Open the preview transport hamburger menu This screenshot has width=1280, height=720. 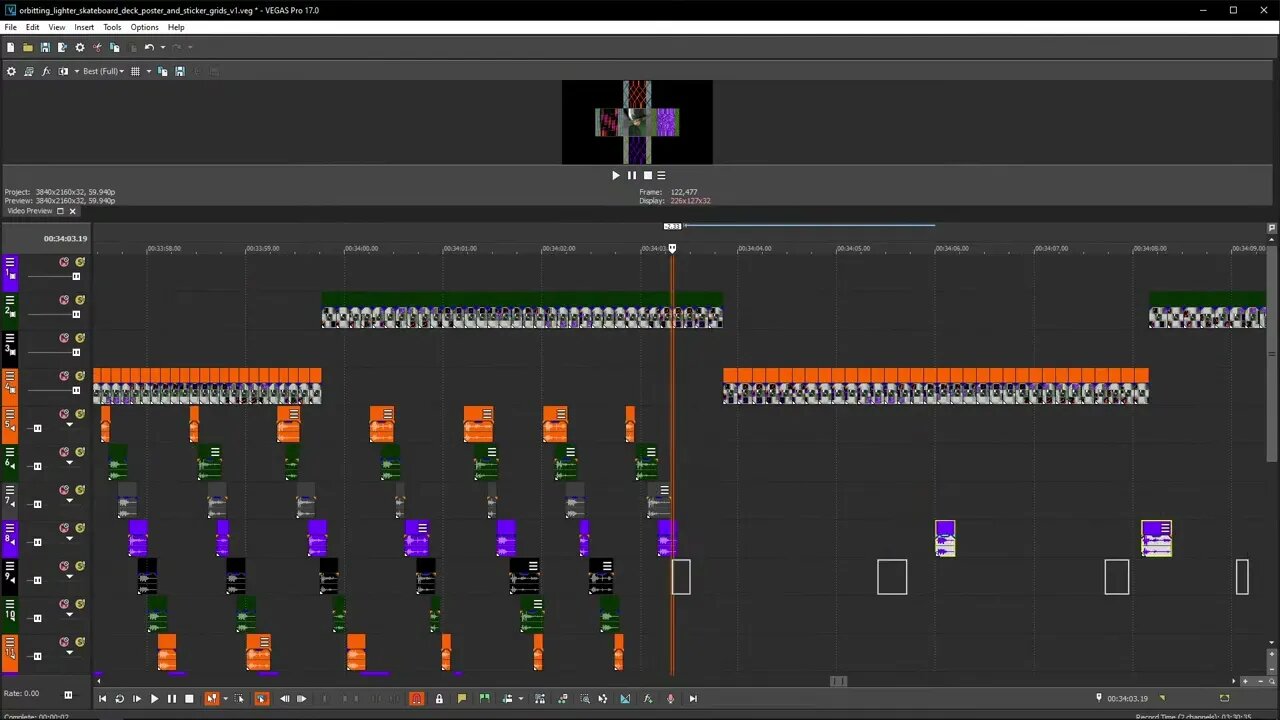coord(661,175)
